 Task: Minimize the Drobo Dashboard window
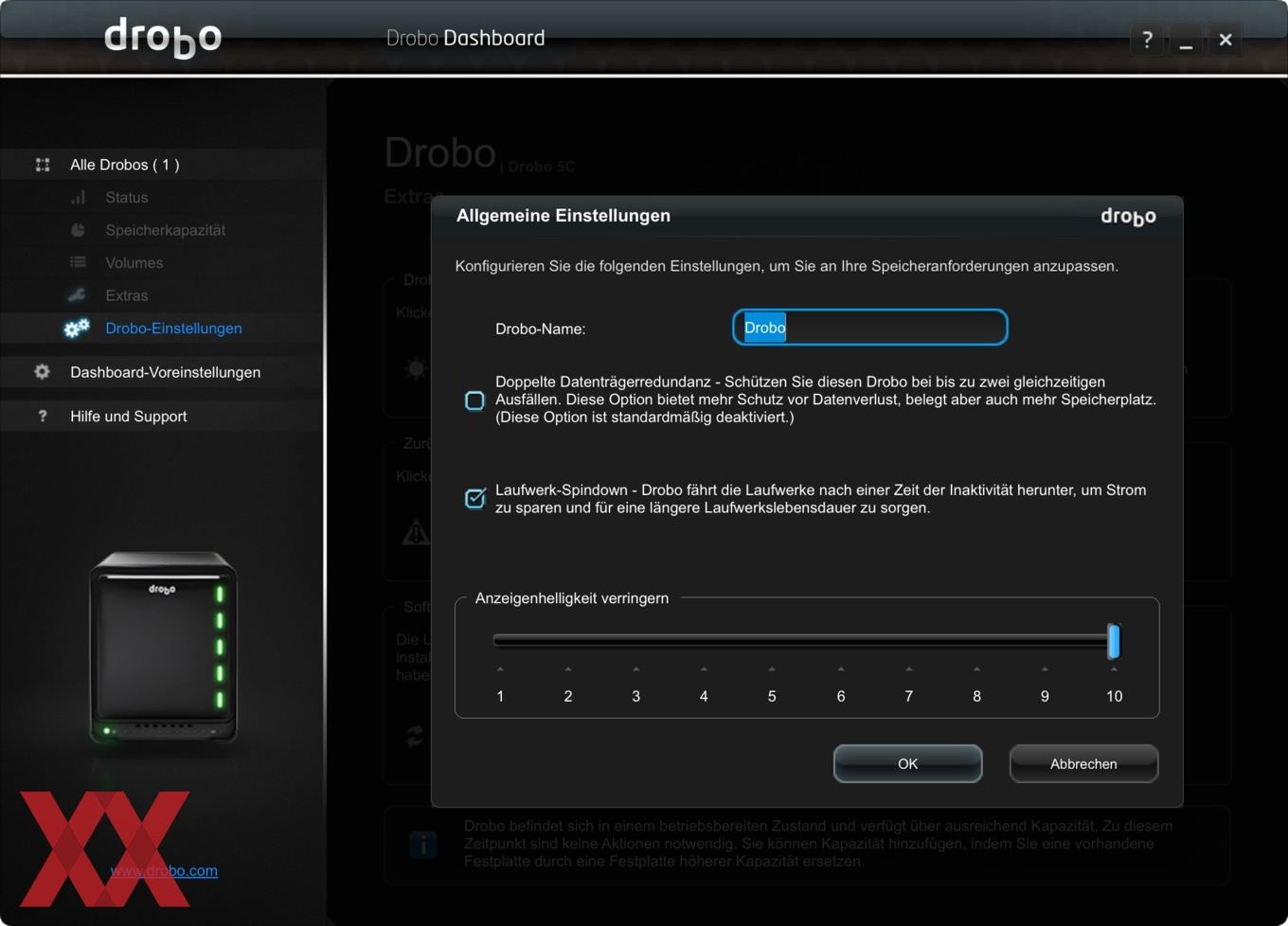pos(1186,40)
